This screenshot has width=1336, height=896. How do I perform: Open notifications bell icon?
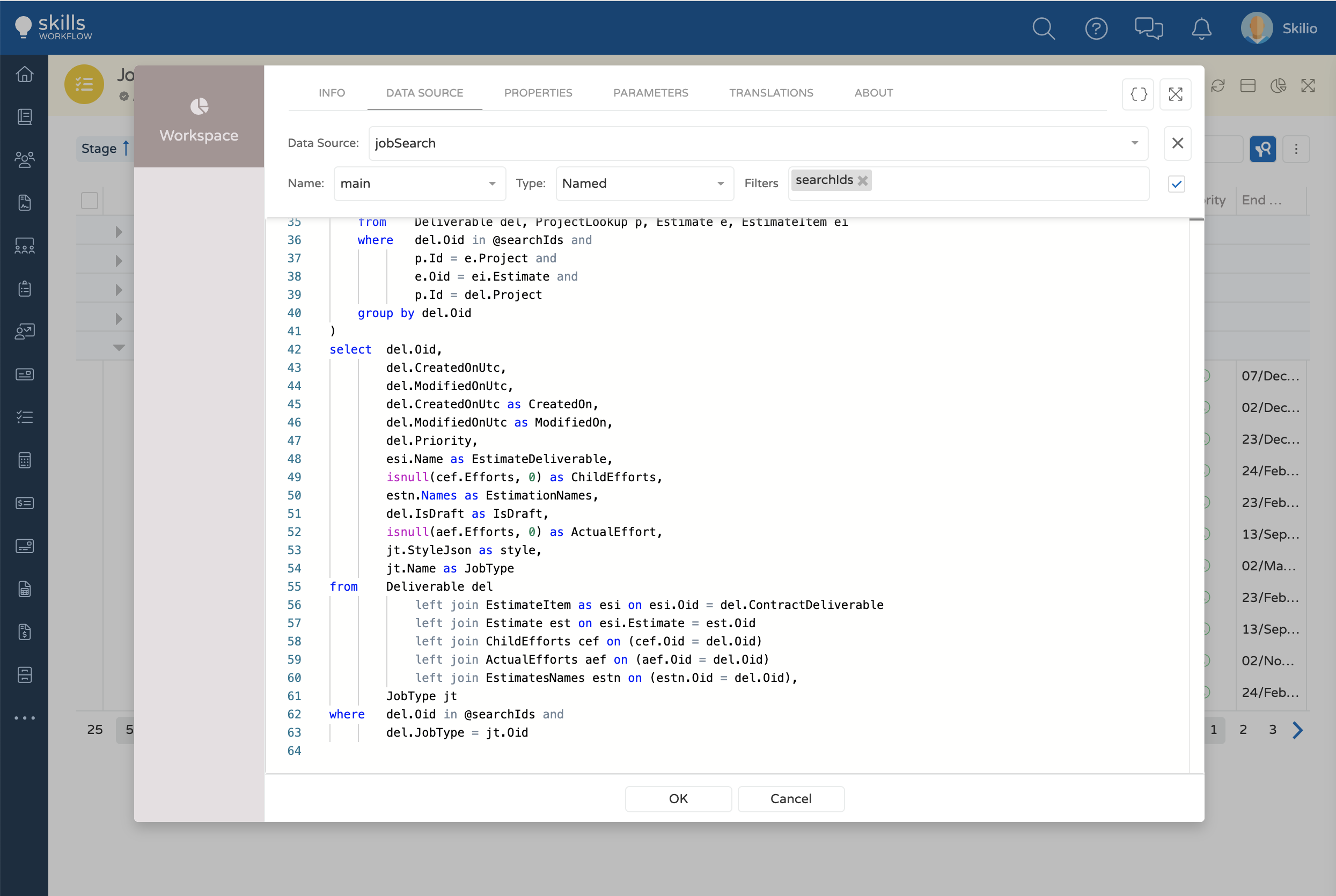pyautogui.click(x=1201, y=28)
